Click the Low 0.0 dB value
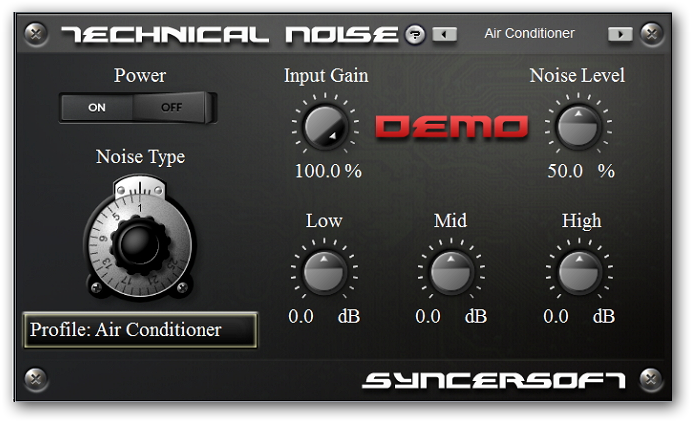692x422 pixels. [x=324, y=316]
